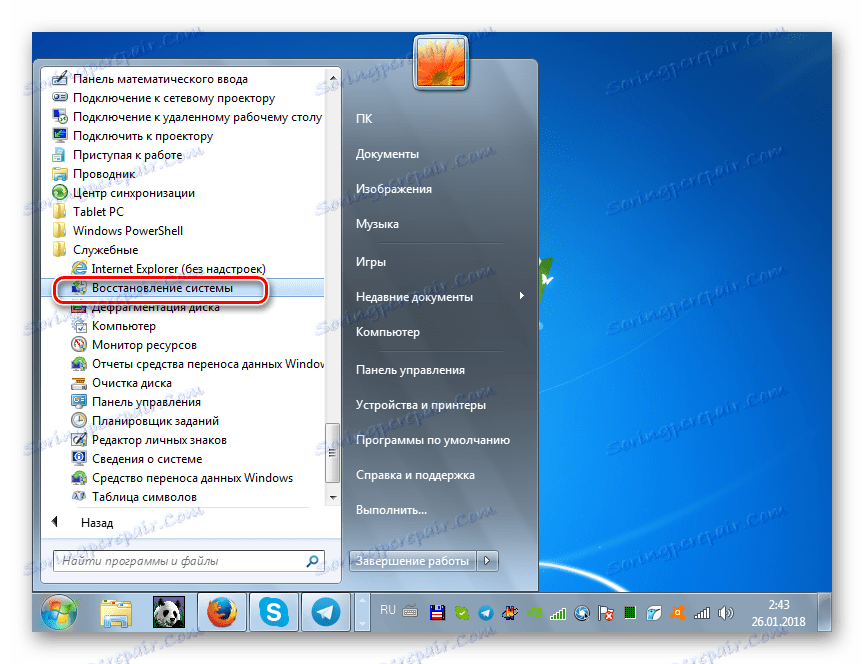Image resolution: width=864 pixels, height=664 pixels.
Task: Click the programs list scrollbar thumb
Action: coord(332,452)
